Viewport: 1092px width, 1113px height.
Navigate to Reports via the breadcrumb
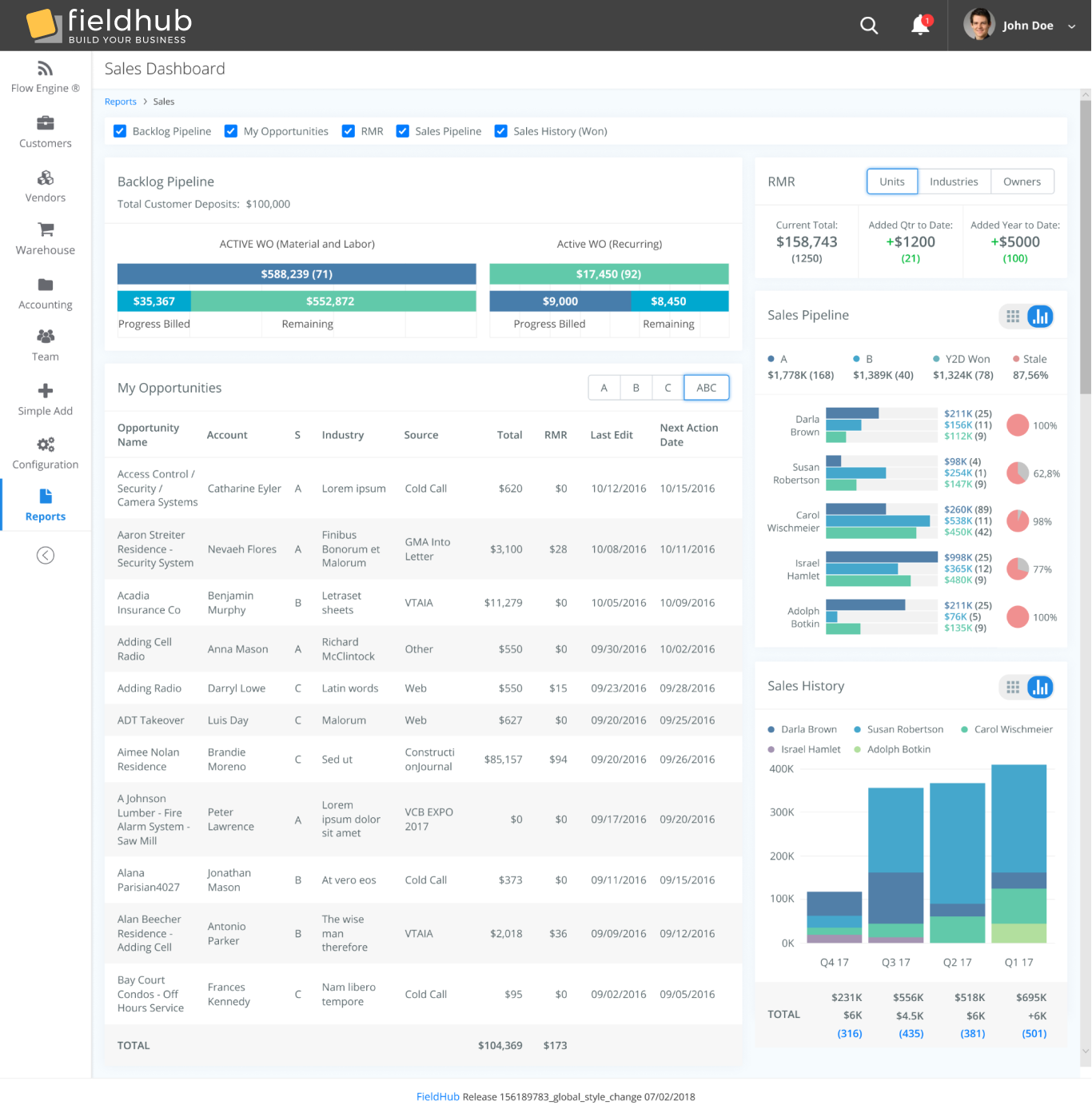[x=120, y=102]
